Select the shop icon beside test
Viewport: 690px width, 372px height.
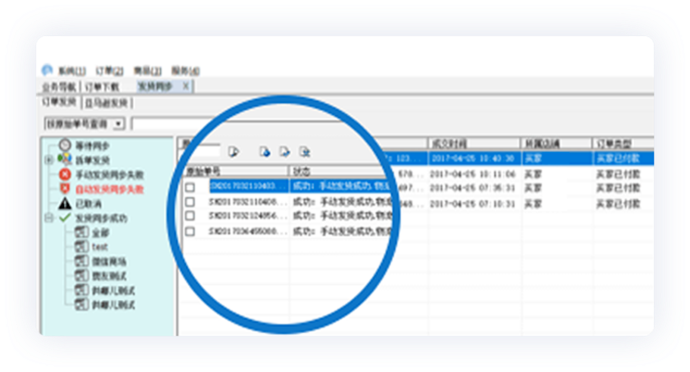(81, 247)
